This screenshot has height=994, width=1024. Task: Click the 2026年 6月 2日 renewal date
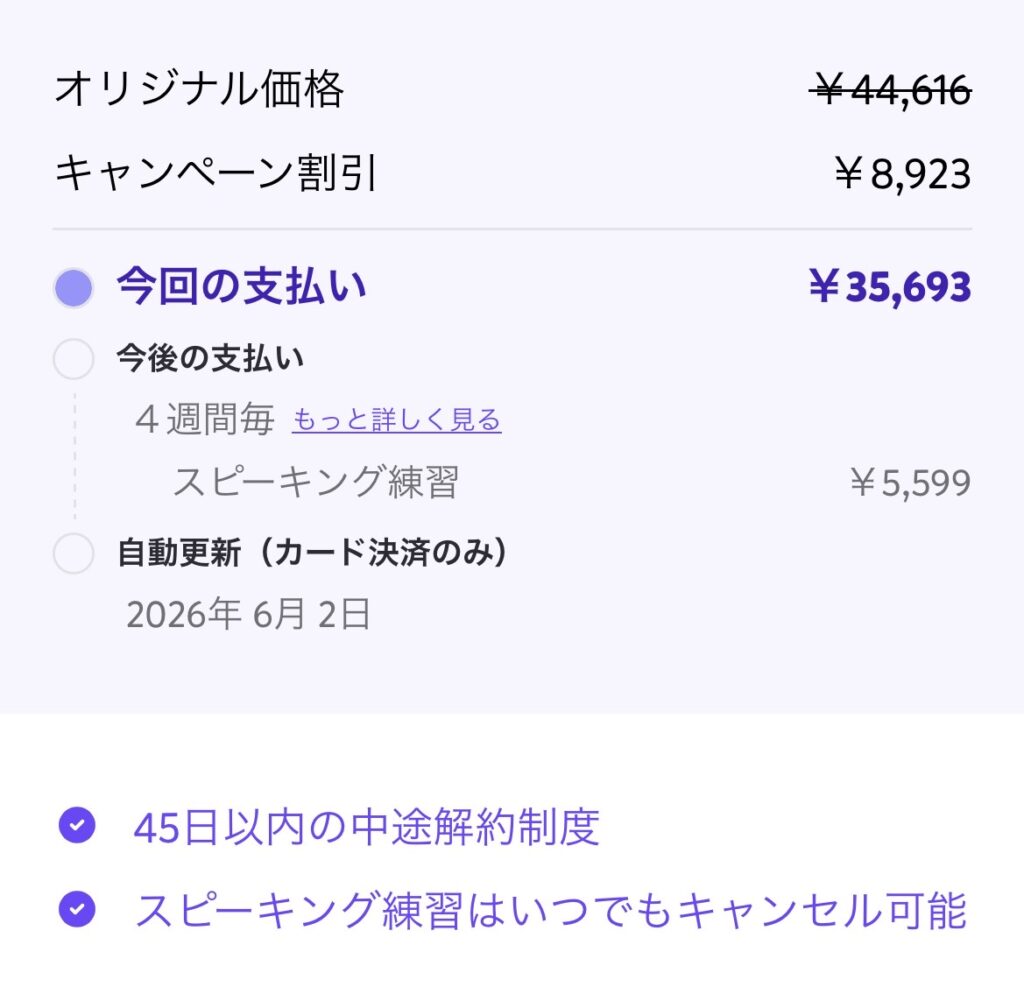click(248, 614)
